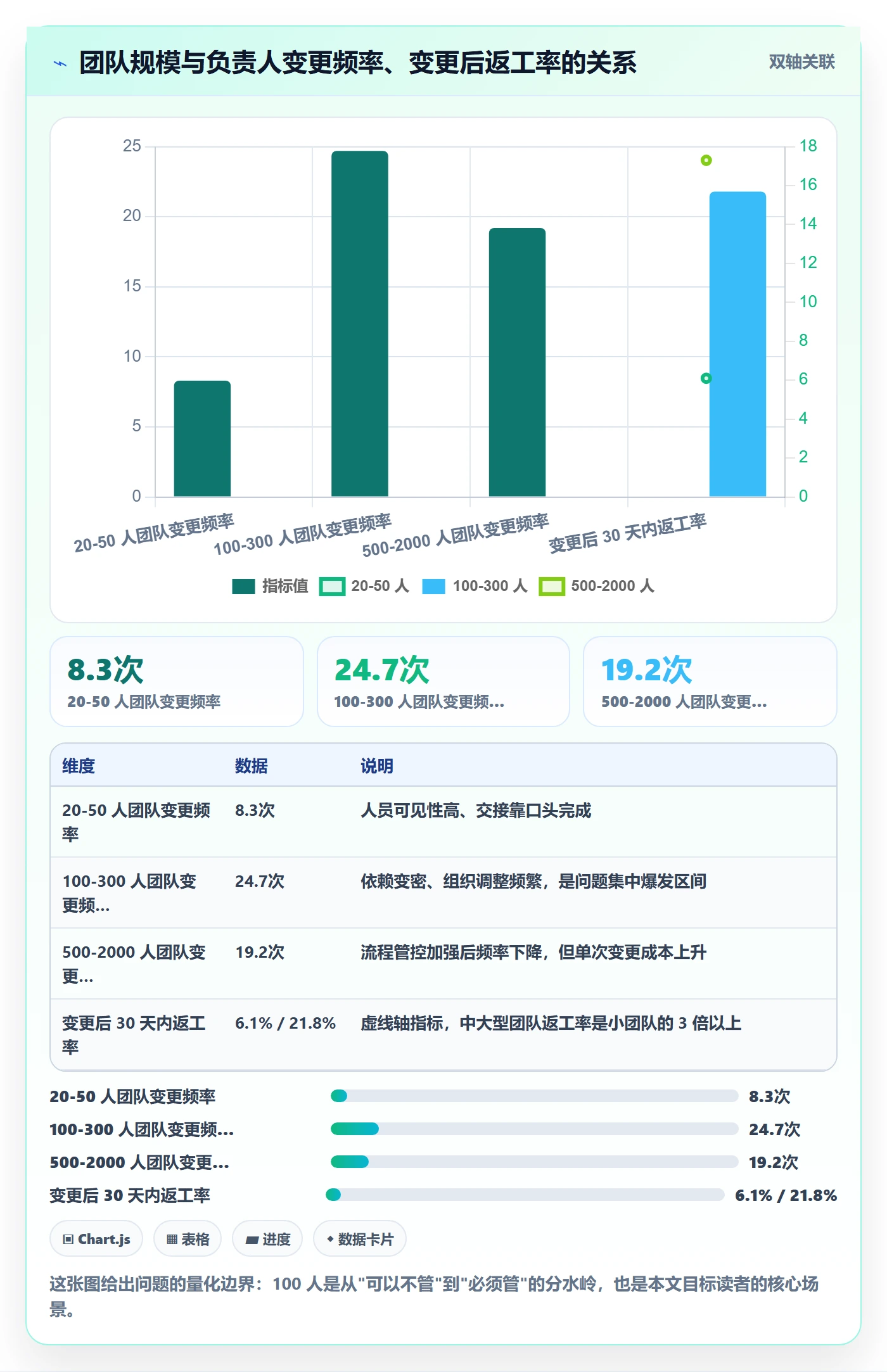Toggle the 100-300 人 legend entry

(x=475, y=586)
